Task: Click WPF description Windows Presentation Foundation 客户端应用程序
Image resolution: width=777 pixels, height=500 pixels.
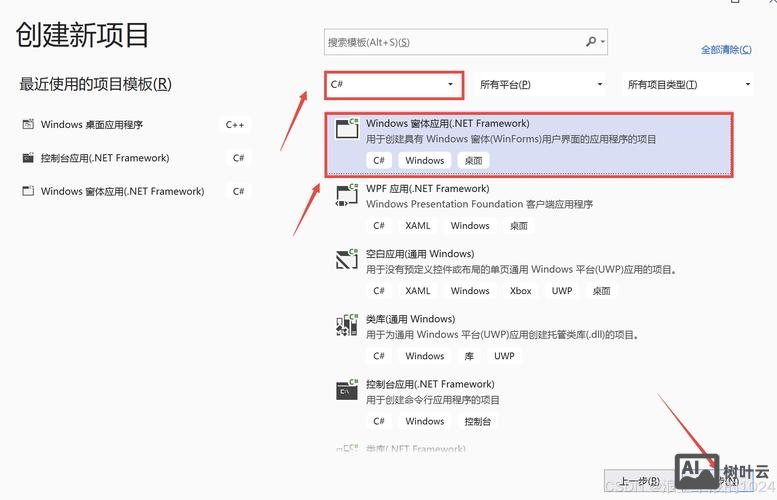Action: tap(480, 204)
